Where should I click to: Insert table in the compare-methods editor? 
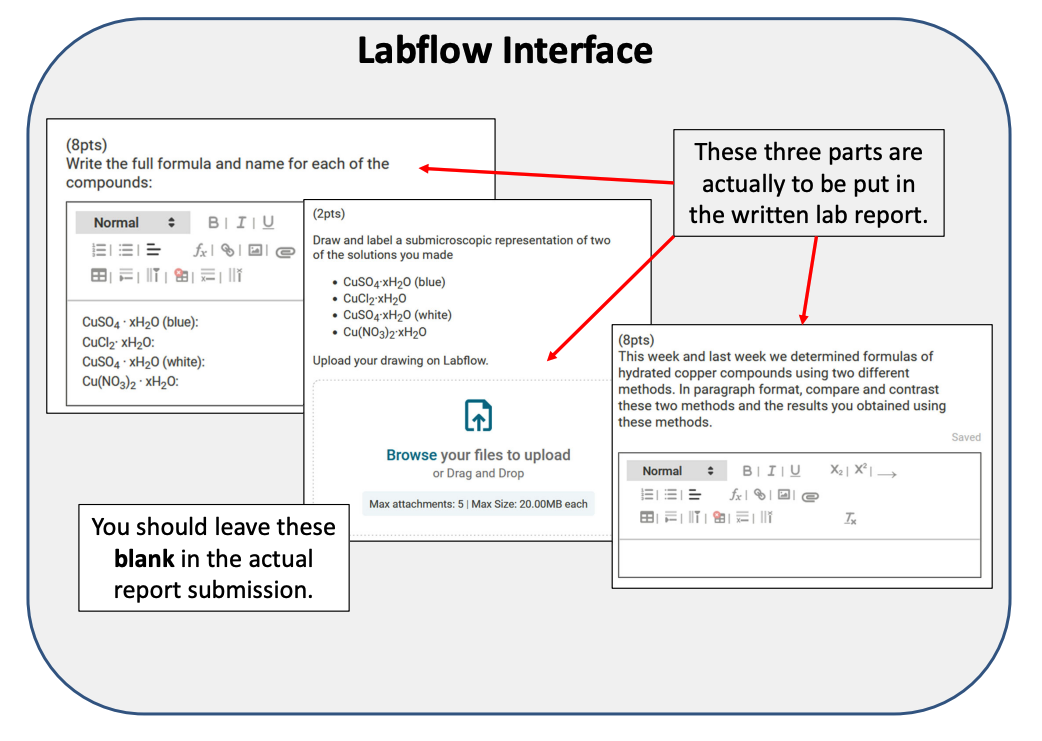pos(647,517)
